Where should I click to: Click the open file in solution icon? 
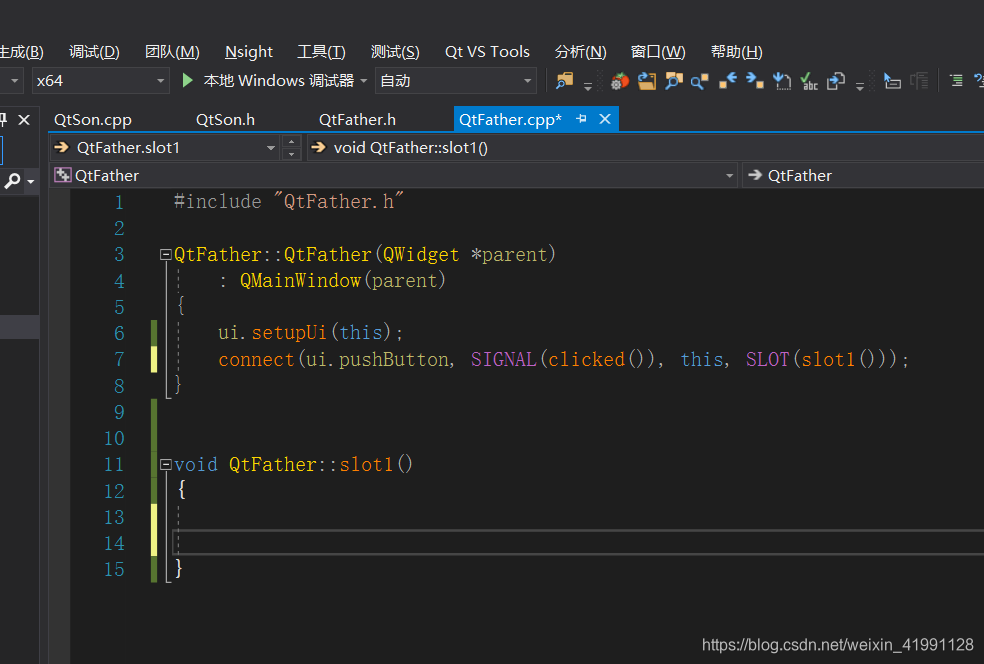[x=646, y=81]
